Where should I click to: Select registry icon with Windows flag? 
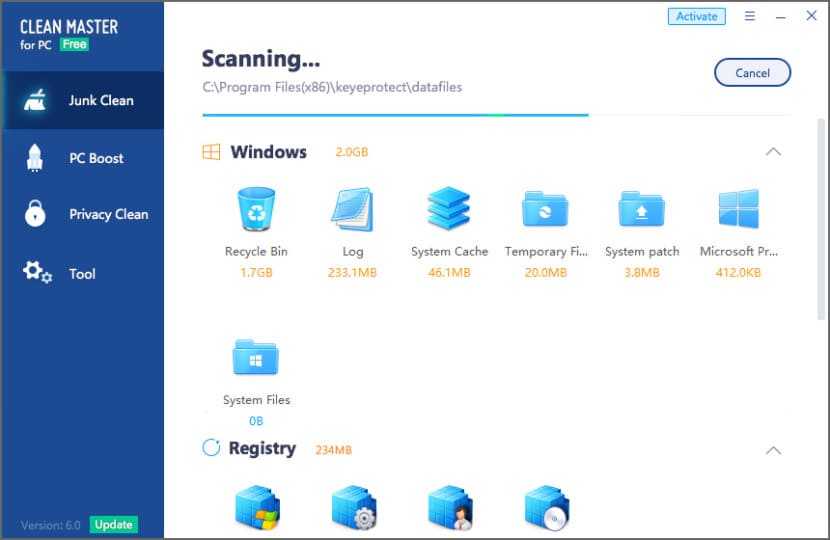click(258, 507)
